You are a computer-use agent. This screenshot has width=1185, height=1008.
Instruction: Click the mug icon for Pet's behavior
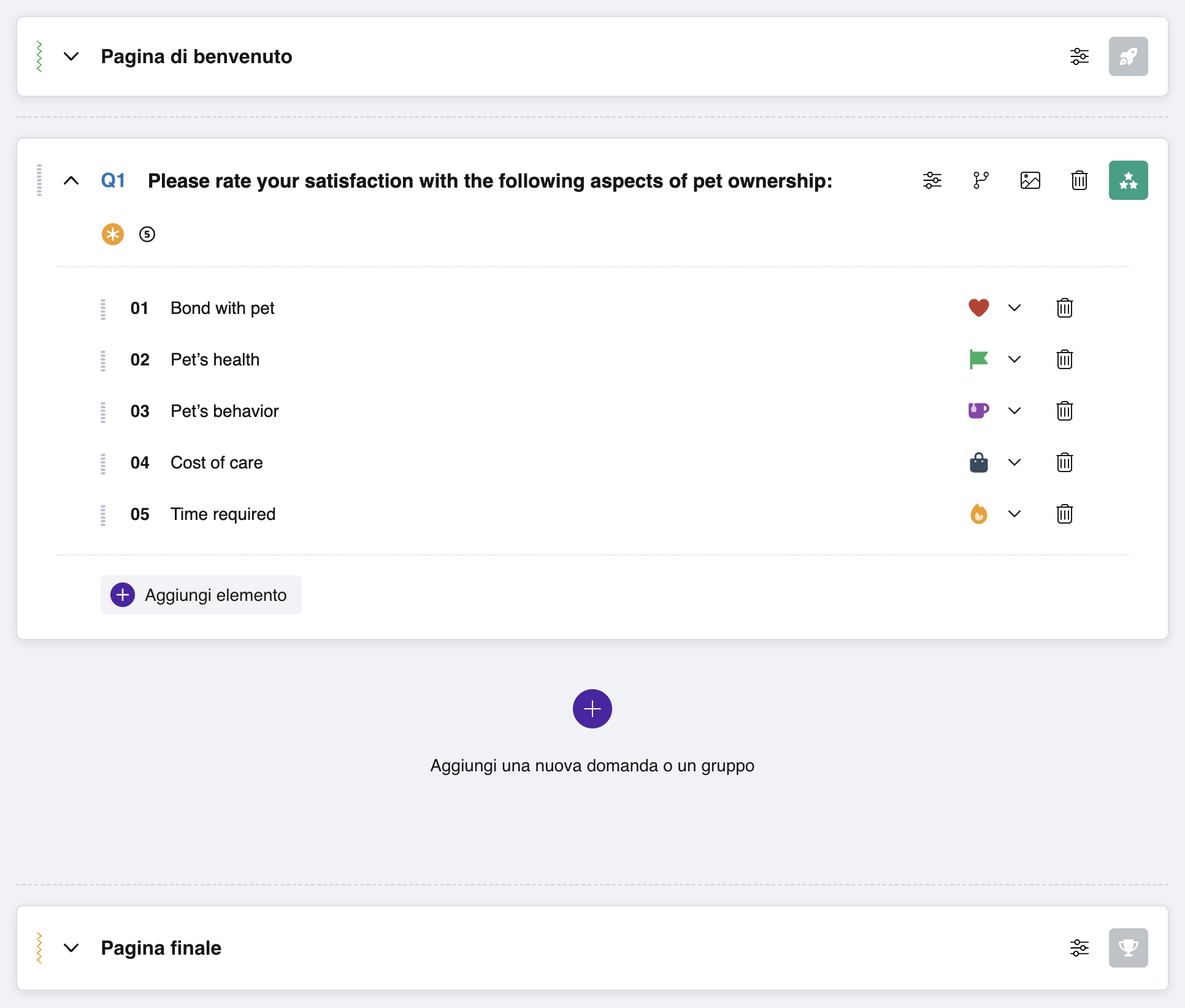coord(978,411)
